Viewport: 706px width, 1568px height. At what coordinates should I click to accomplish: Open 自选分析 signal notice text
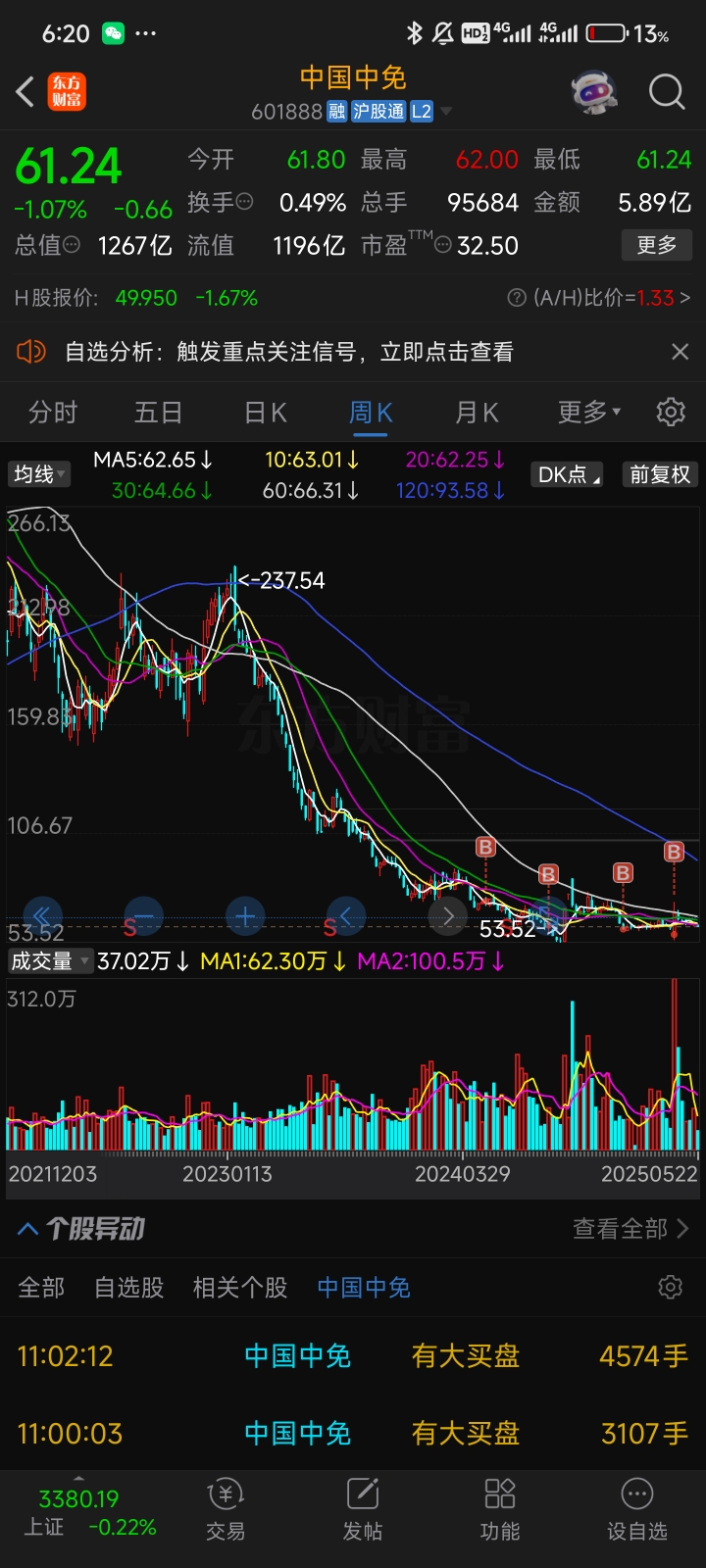(289, 351)
